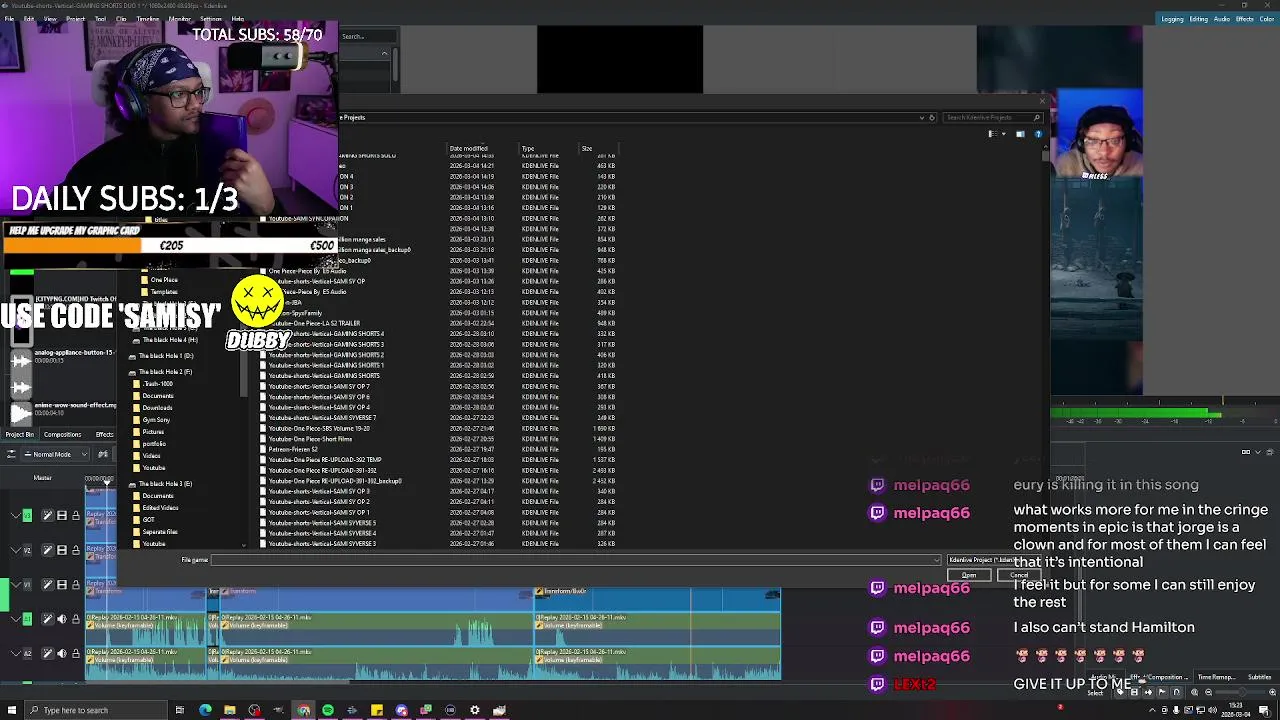Image resolution: width=1280 pixels, height=720 pixels.
Task: Switch to the Compositions tab
Action: (x=62, y=435)
